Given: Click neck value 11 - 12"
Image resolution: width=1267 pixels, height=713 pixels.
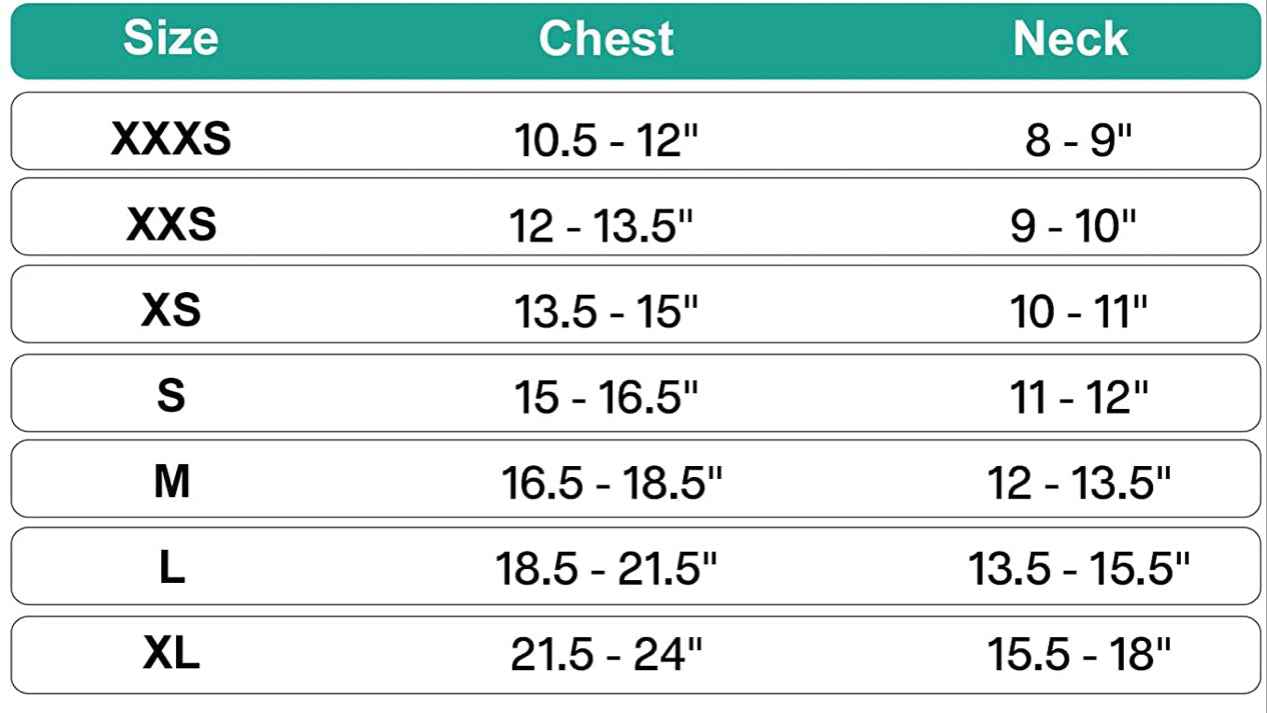Looking at the screenshot, I should coord(1078,399).
